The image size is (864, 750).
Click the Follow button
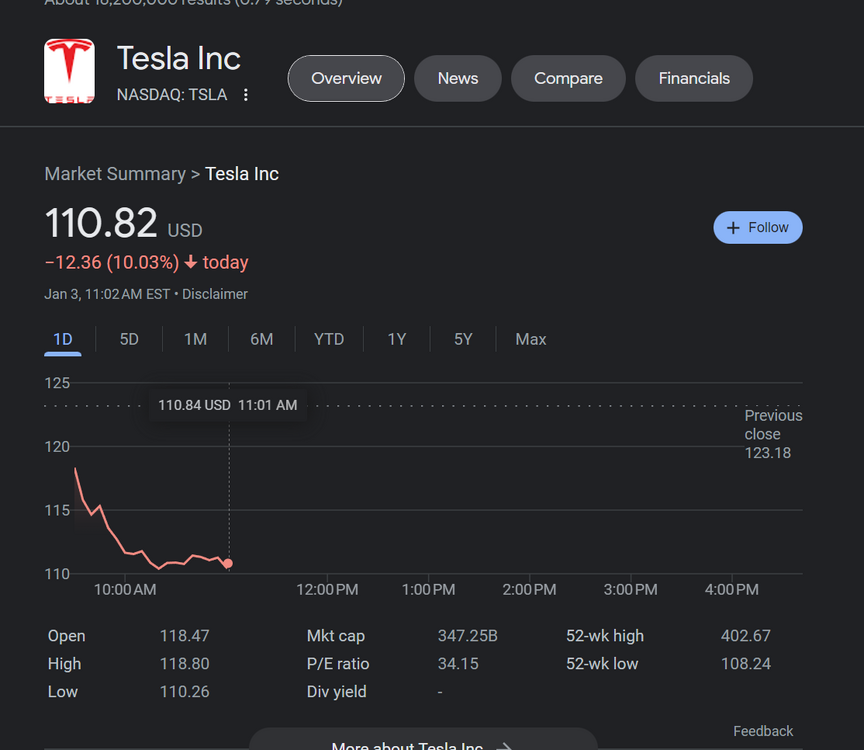point(758,228)
